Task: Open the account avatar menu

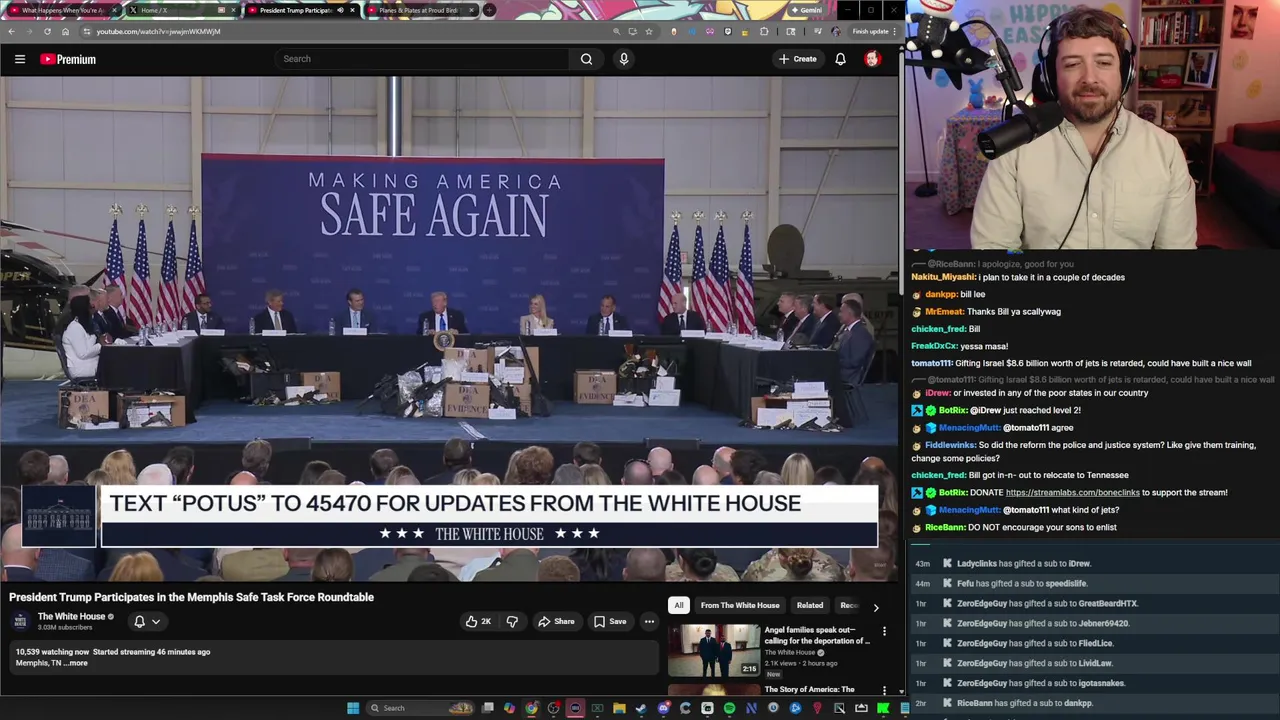Action: 872,59
